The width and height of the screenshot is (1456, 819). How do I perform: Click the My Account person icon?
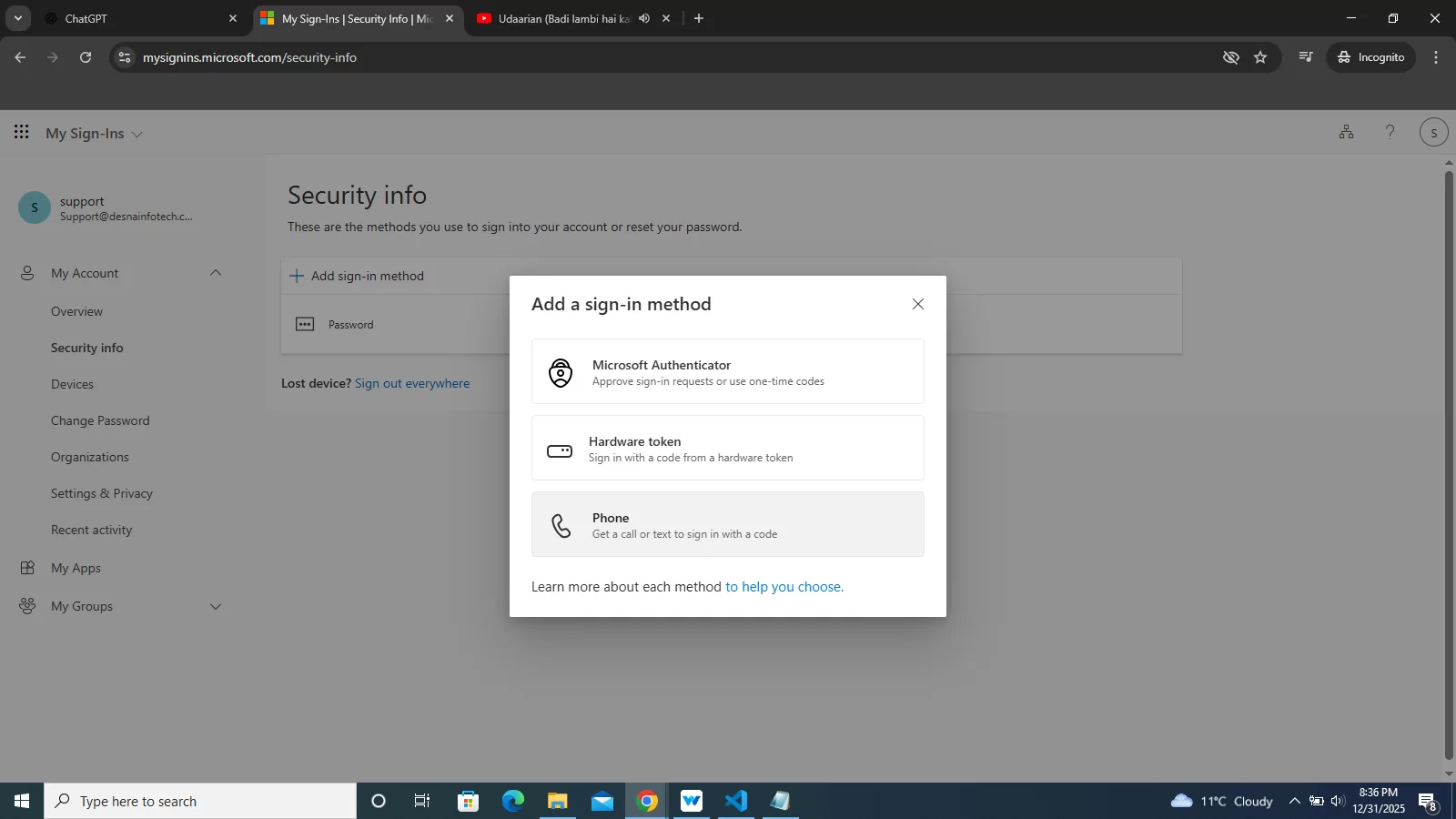pos(27,273)
